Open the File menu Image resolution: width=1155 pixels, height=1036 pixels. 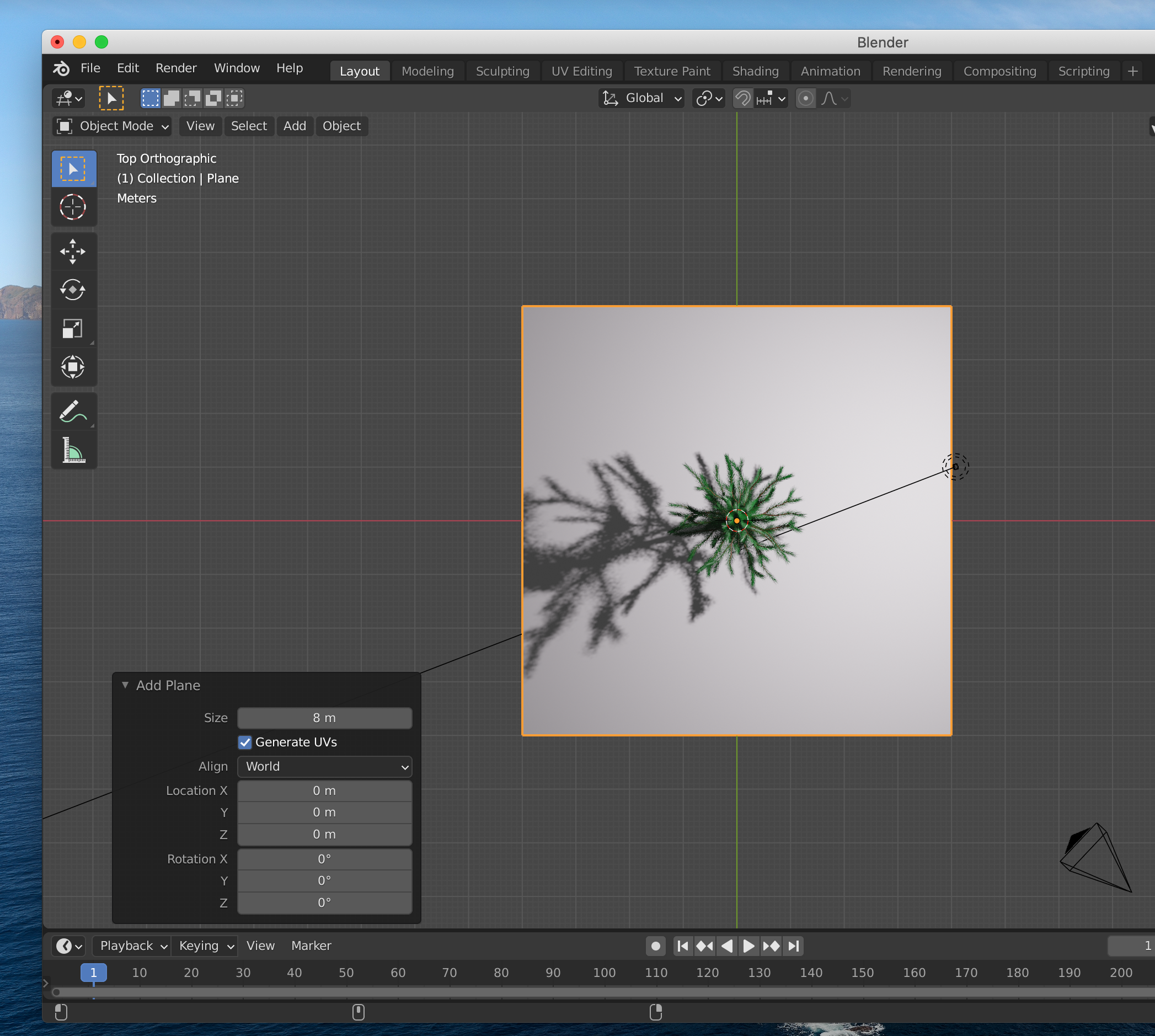click(90, 68)
